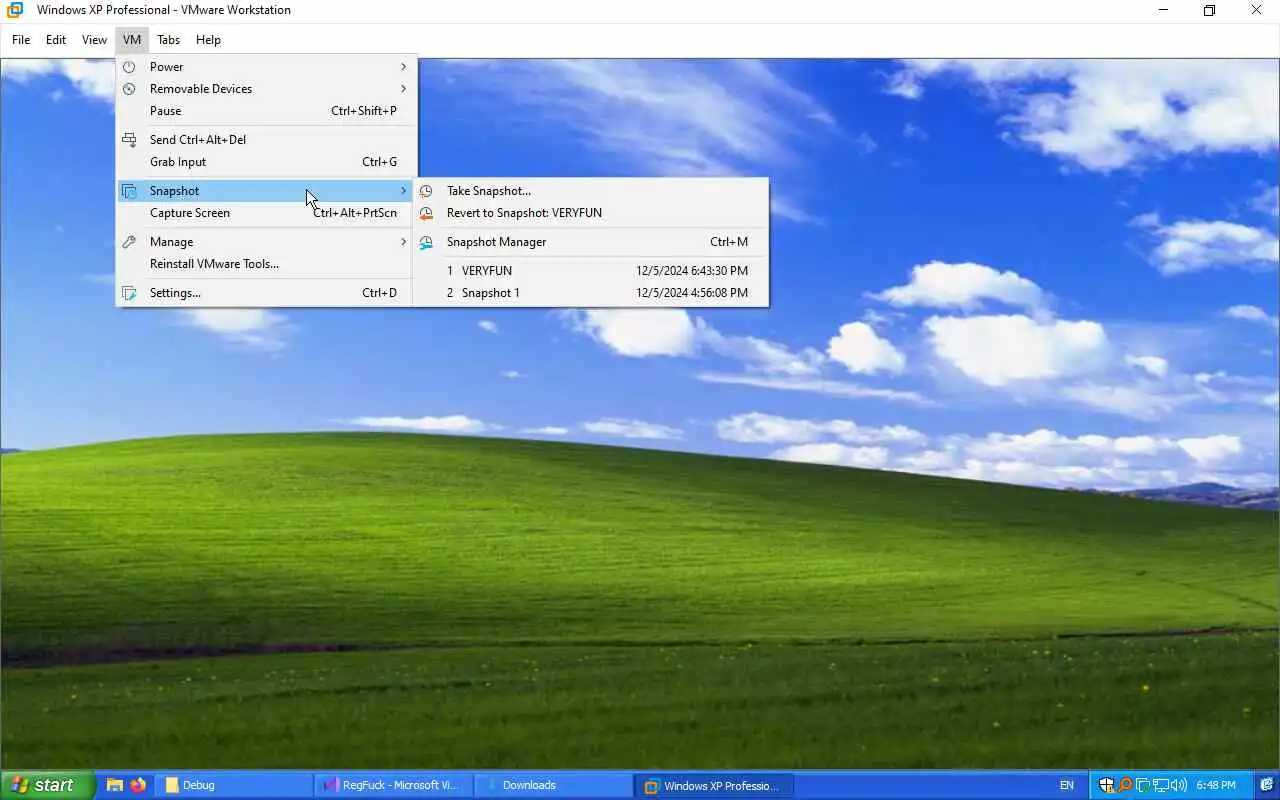Open the Help menu

pyautogui.click(x=208, y=40)
